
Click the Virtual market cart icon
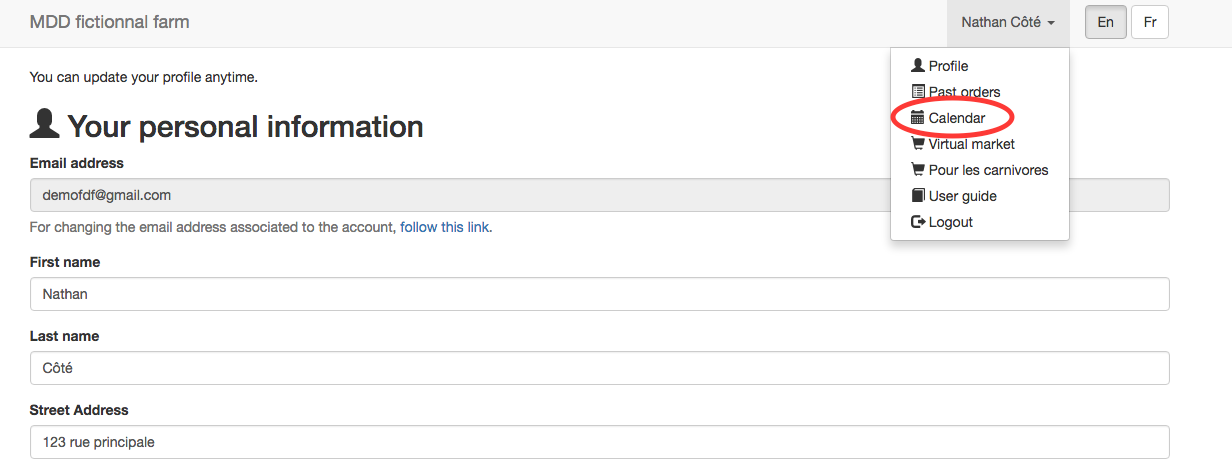[x=918, y=144]
